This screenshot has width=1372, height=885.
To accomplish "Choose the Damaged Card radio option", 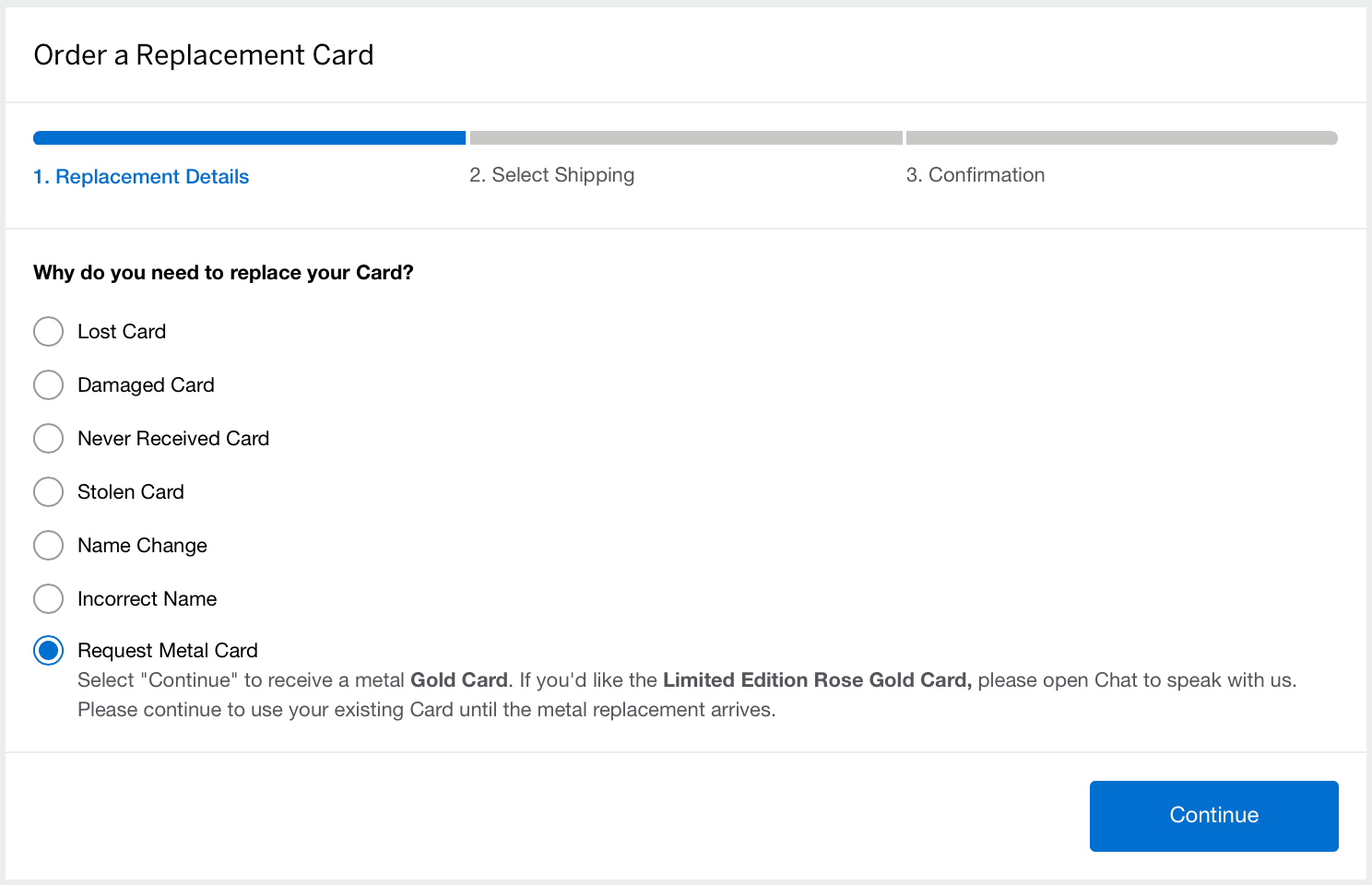I will 48,384.
